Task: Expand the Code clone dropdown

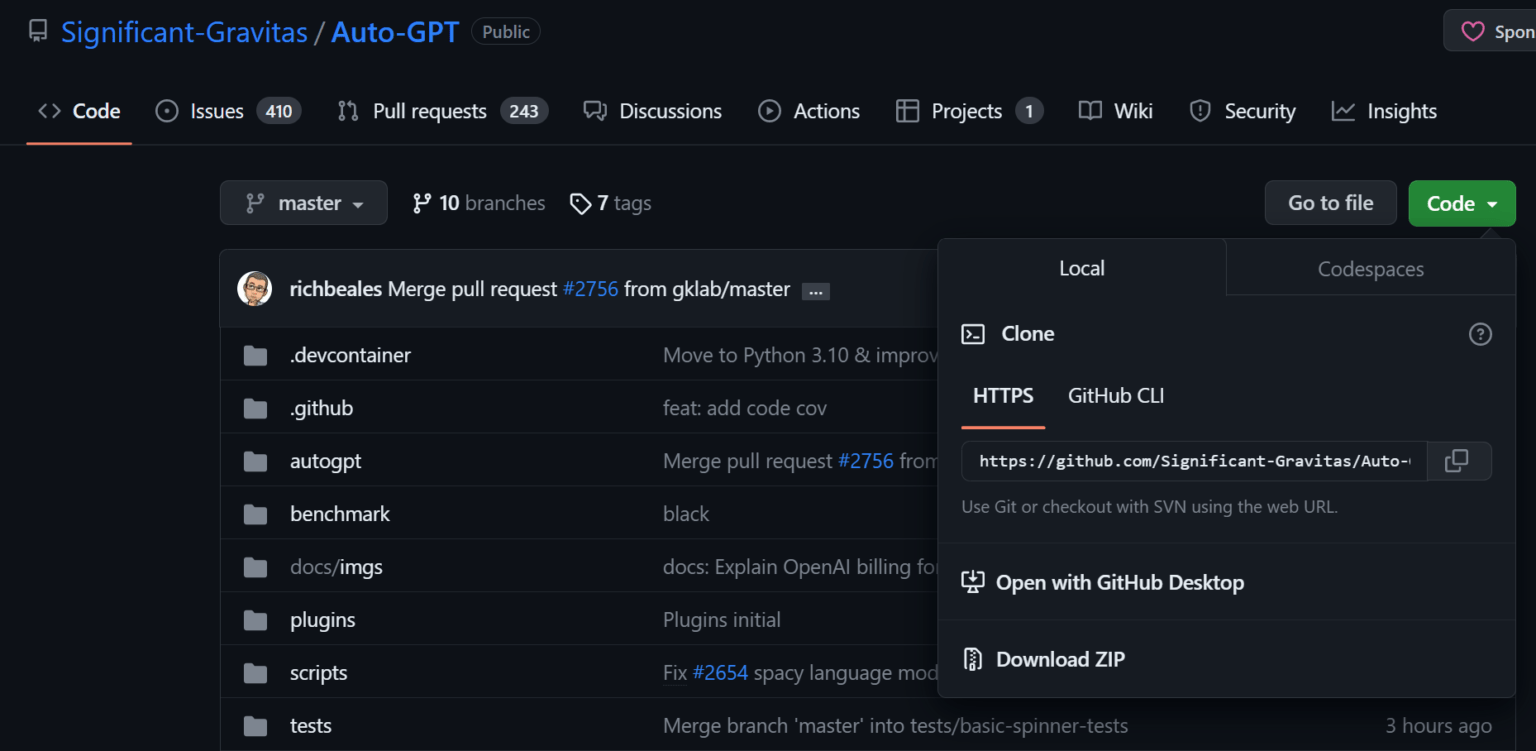Action: click(1461, 202)
